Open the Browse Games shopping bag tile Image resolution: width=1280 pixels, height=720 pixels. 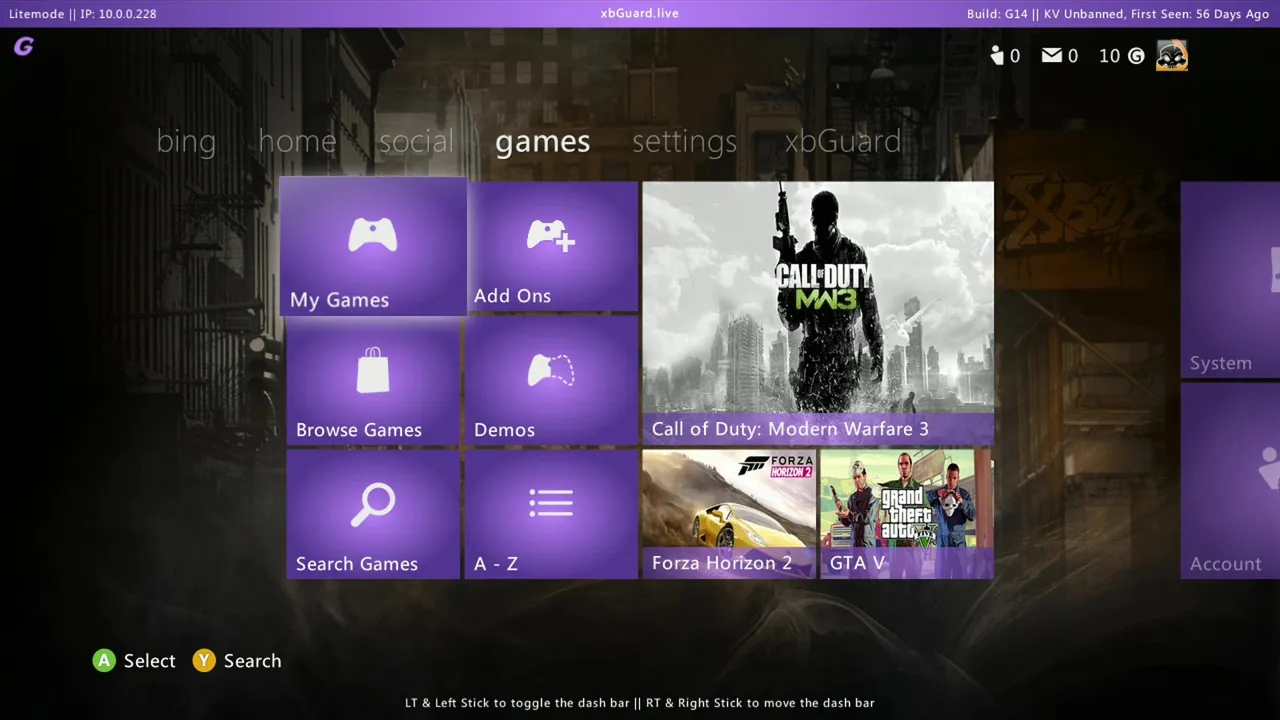(373, 380)
